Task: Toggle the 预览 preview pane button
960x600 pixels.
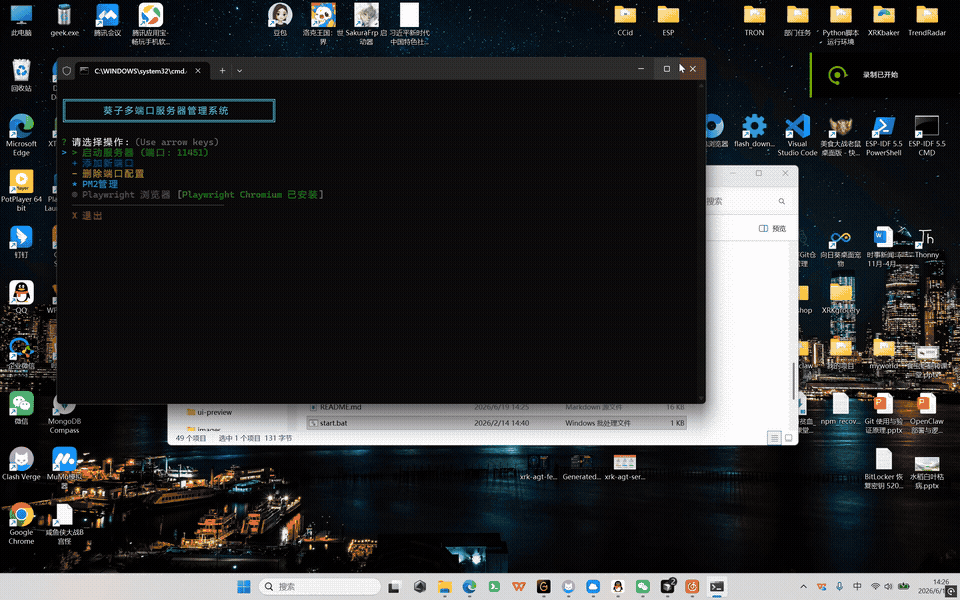Action: tap(773, 228)
